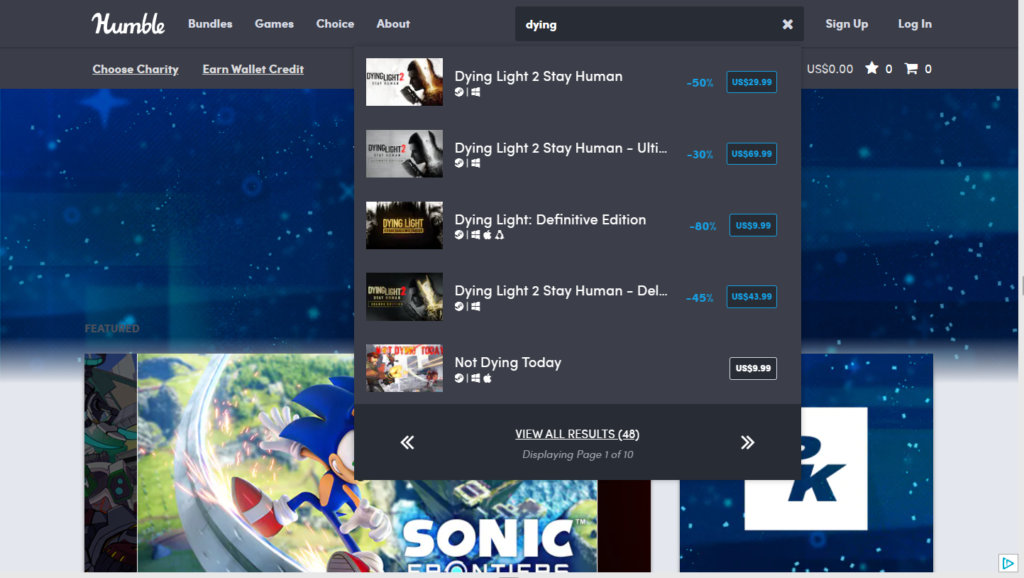
Task: Click the US$69.99 price button
Action: pyautogui.click(x=752, y=154)
